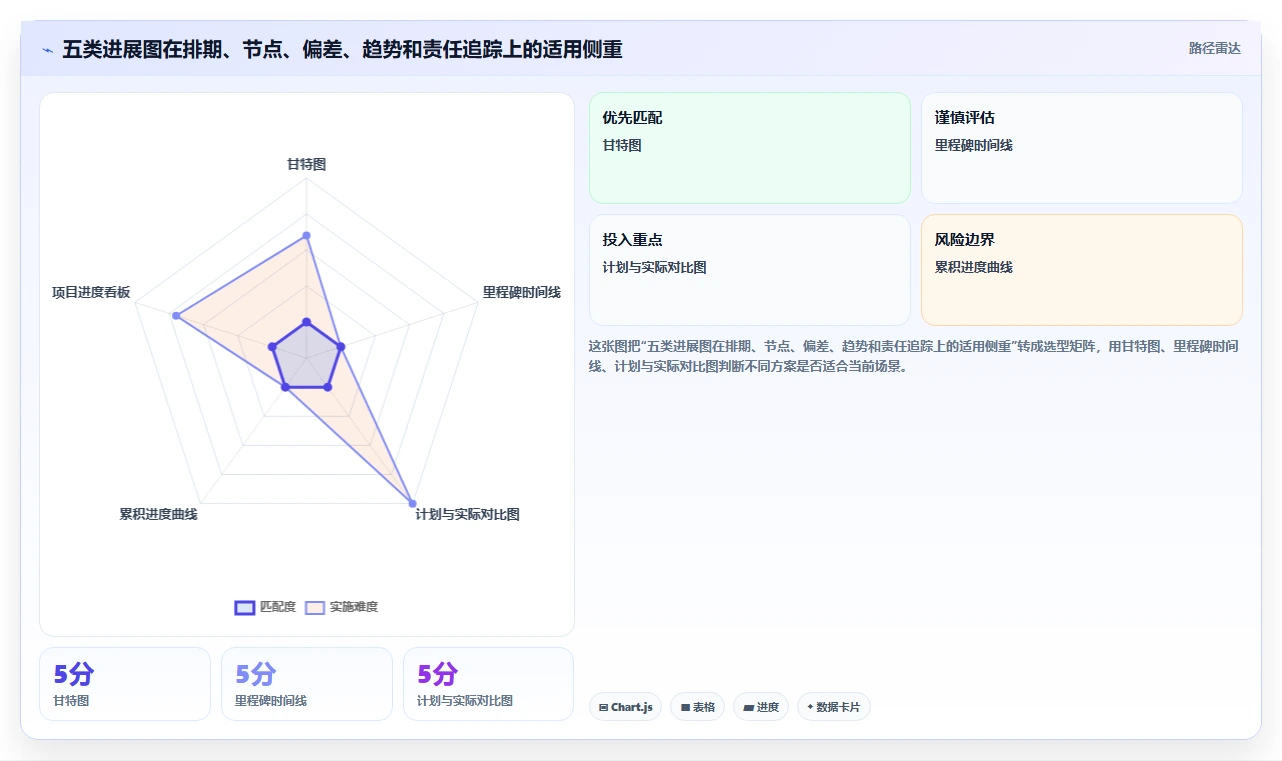Screen dimensions: 1282x761
Task: Click the 甘特图 radar axis label
Action: coord(306,164)
